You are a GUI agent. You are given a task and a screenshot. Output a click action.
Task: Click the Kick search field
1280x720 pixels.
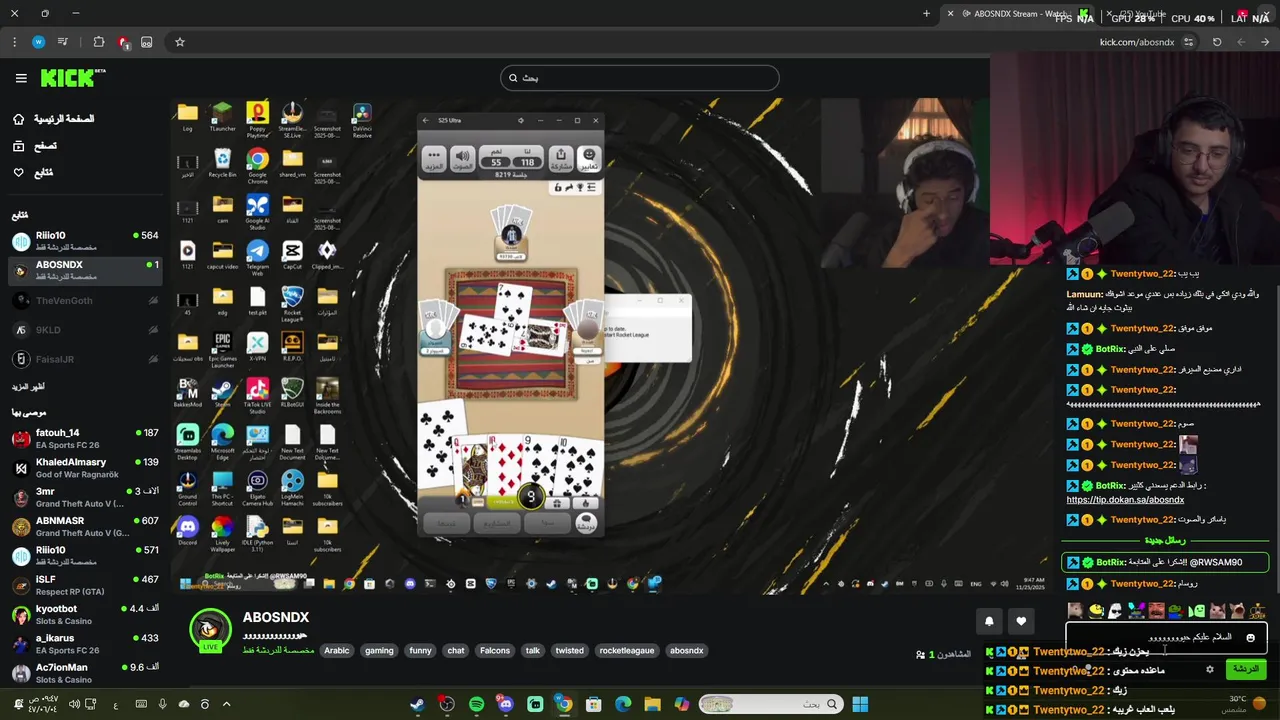[640, 78]
